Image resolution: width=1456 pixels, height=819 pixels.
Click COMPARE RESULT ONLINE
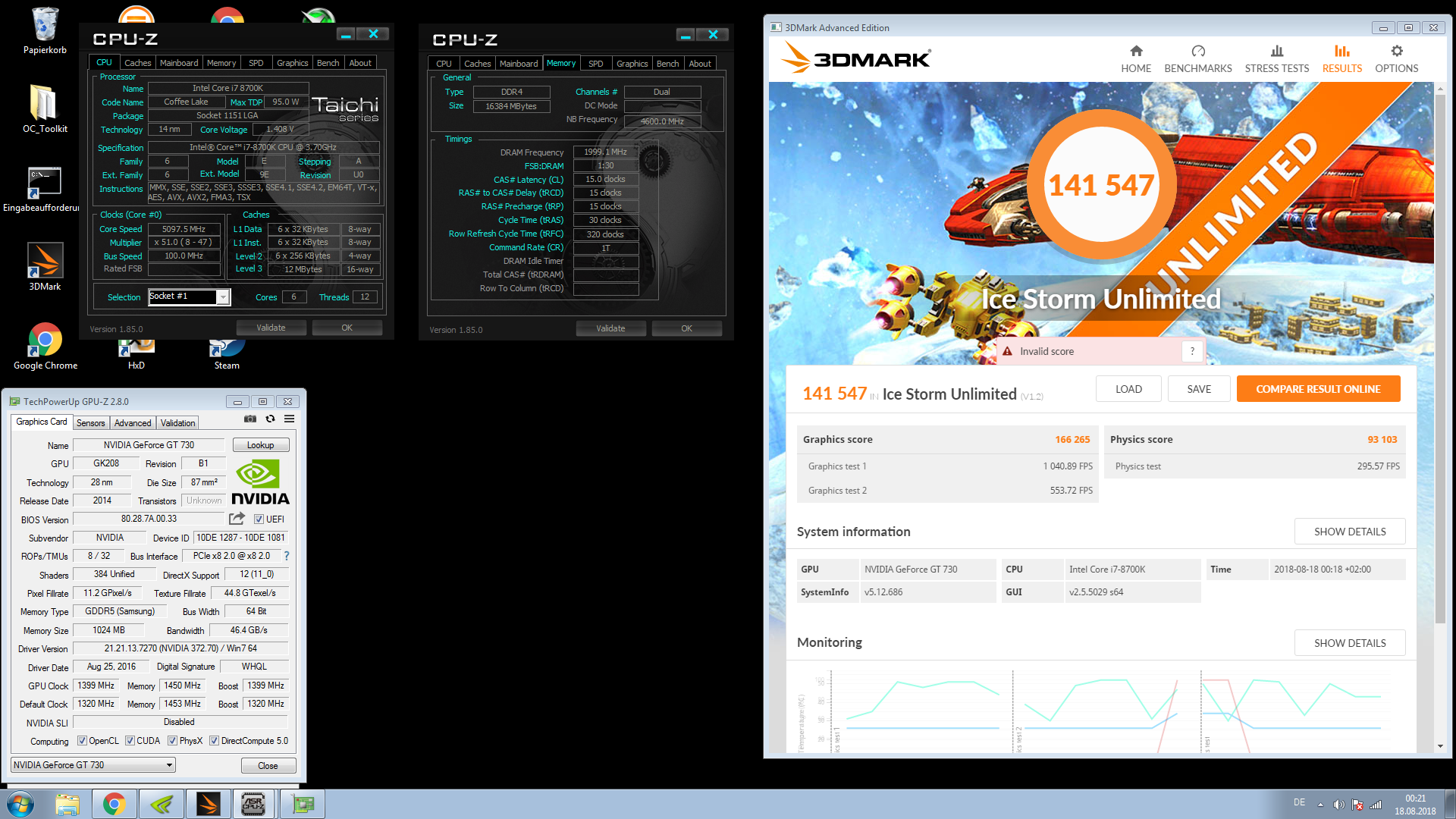click(1318, 389)
